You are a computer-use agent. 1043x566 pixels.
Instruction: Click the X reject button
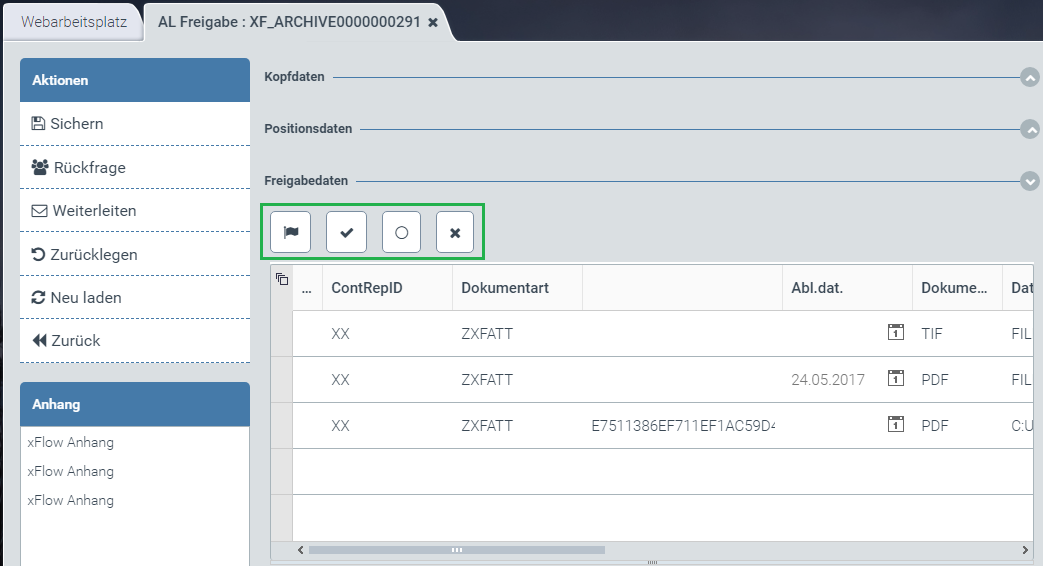(455, 232)
